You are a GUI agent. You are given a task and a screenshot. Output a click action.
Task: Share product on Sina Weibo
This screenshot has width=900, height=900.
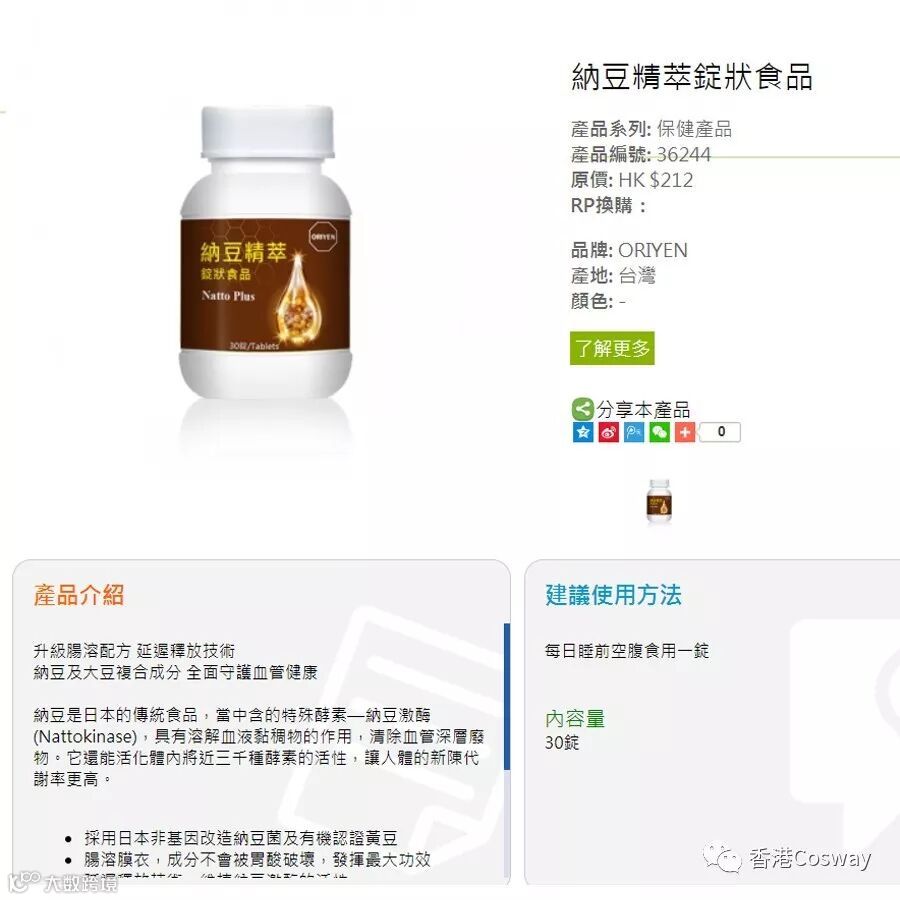608,432
